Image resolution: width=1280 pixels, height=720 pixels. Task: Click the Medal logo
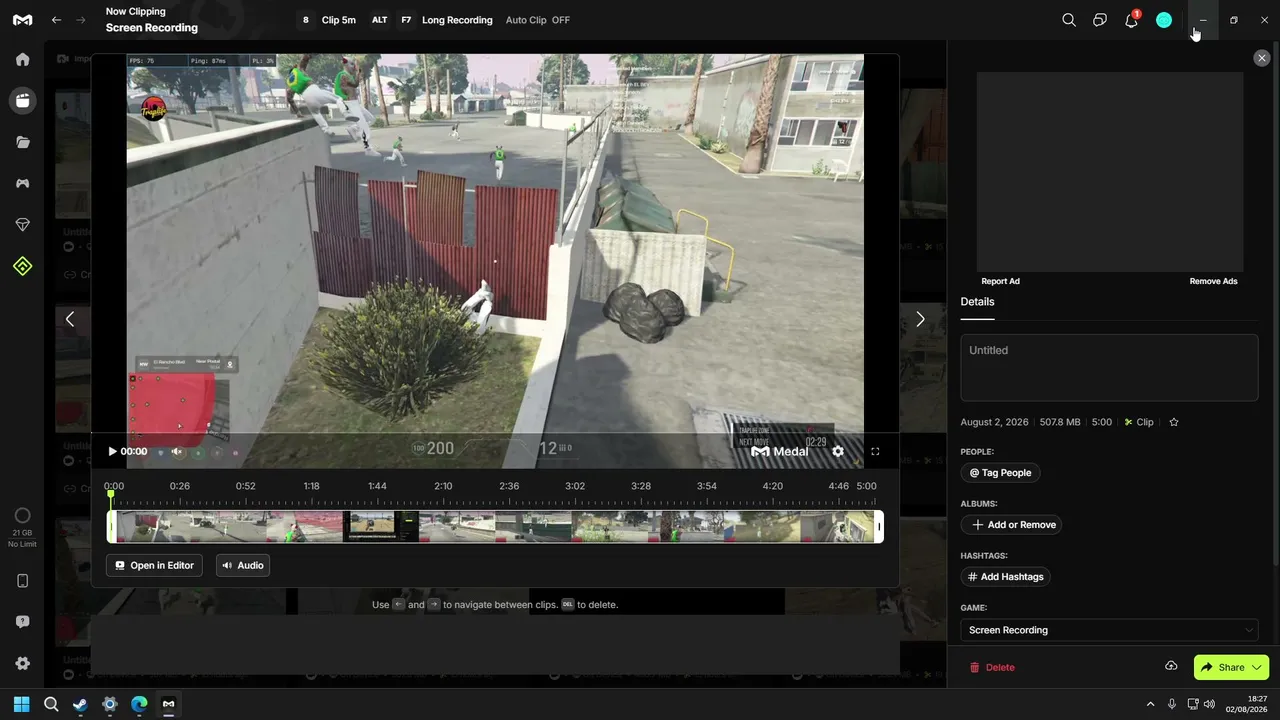pos(22,20)
